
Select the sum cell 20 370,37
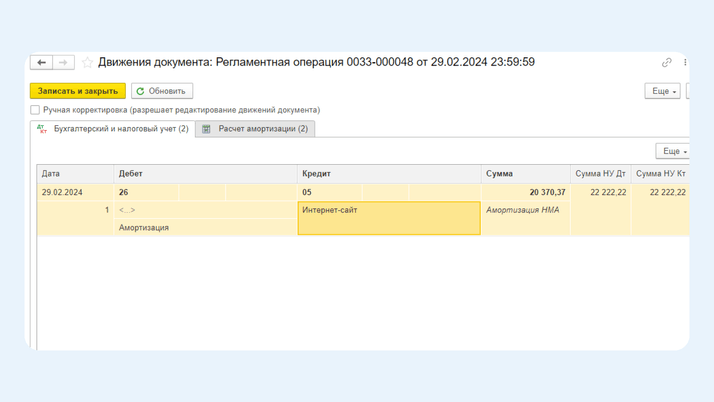(526, 192)
